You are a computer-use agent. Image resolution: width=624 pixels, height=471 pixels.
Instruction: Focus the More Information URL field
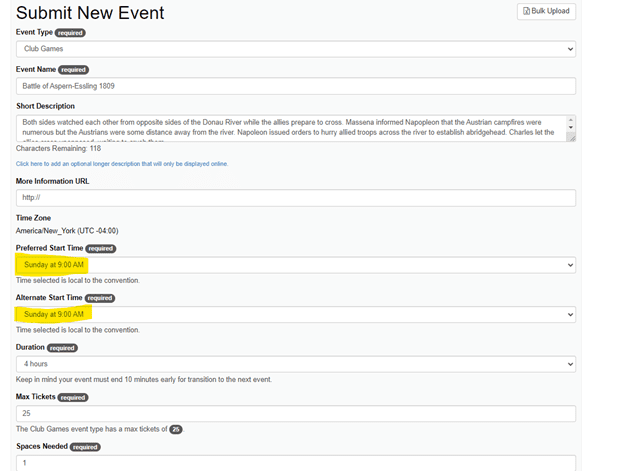pyautogui.click(x=296, y=197)
